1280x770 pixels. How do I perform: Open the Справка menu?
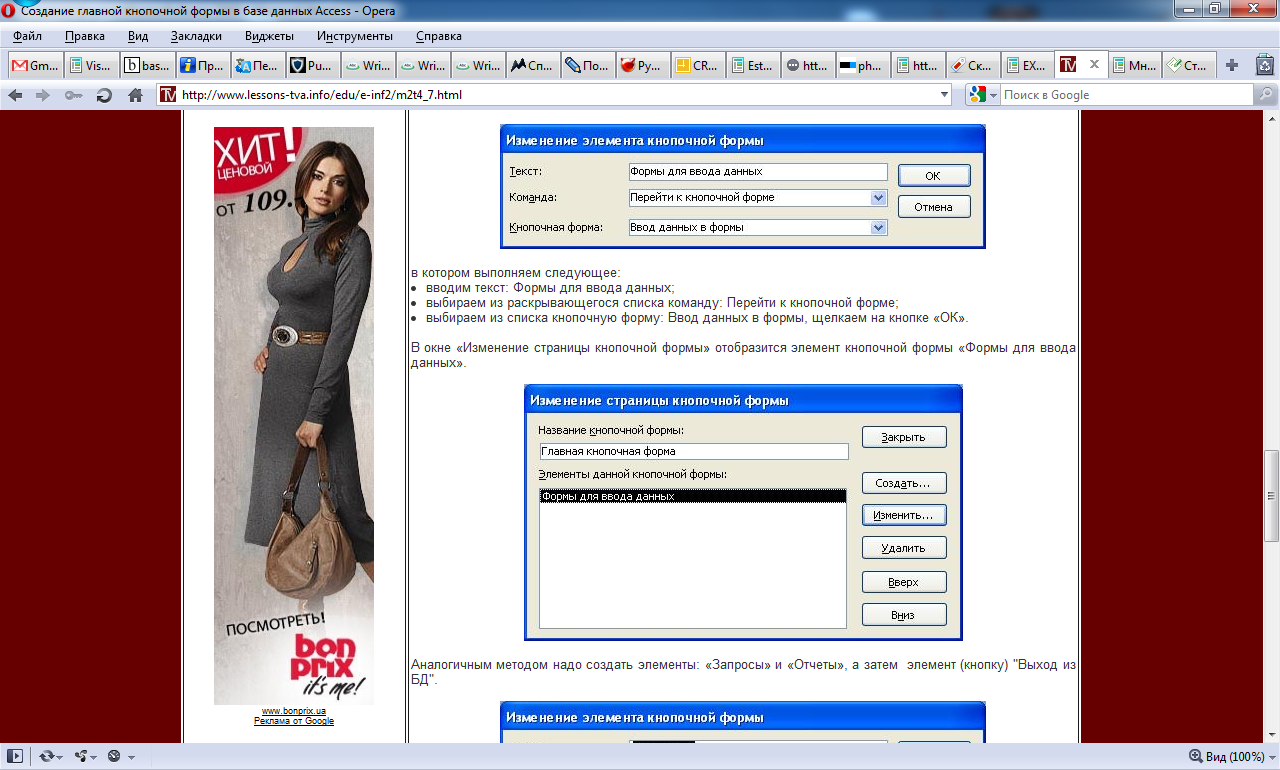click(438, 36)
